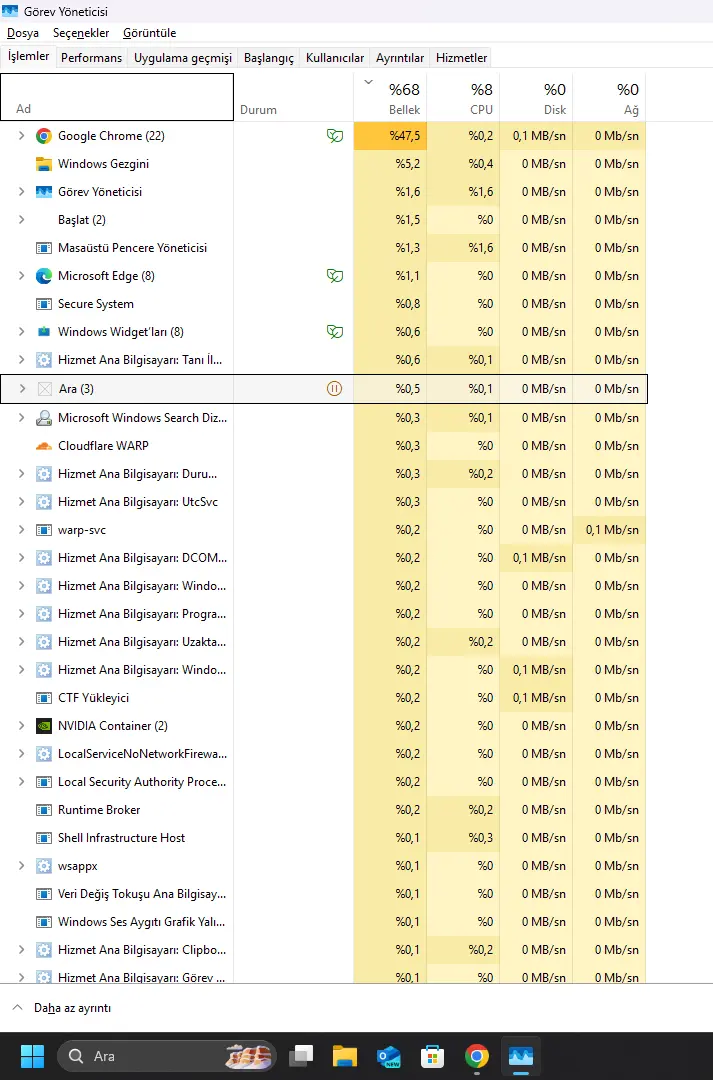This screenshot has width=713, height=1080.
Task: Select the İşlemler tab
Action: 28,56
